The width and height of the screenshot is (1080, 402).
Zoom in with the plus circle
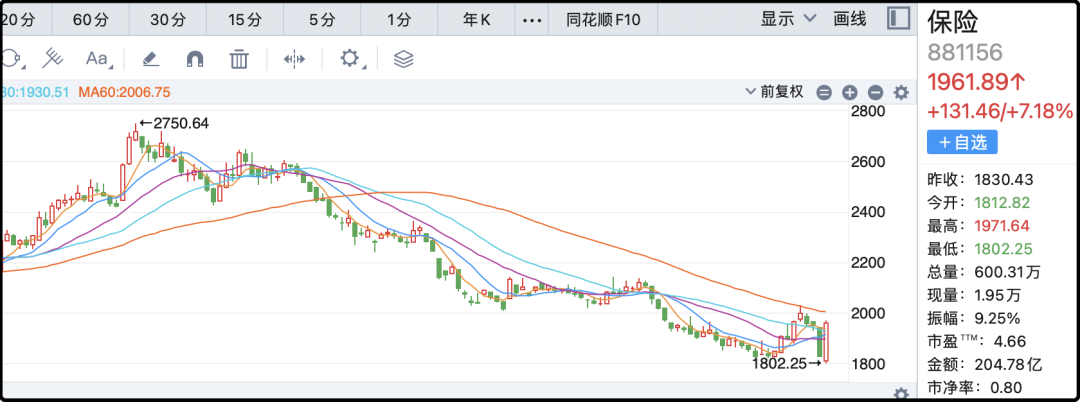(850, 92)
